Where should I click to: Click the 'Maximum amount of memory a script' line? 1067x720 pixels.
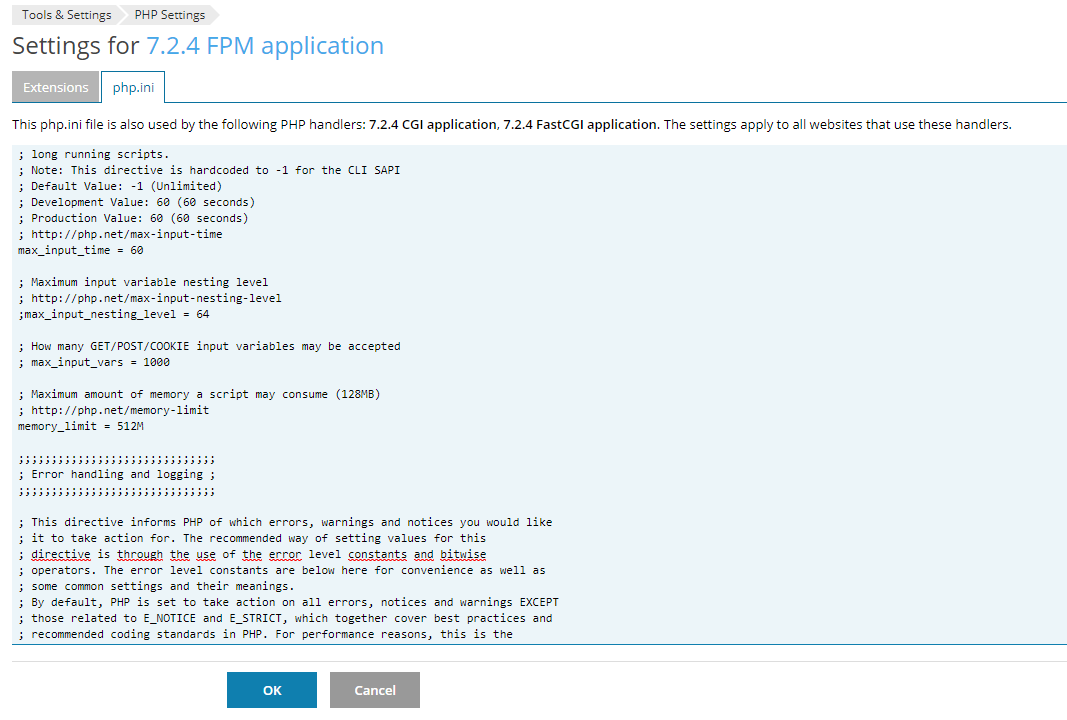(x=199, y=394)
